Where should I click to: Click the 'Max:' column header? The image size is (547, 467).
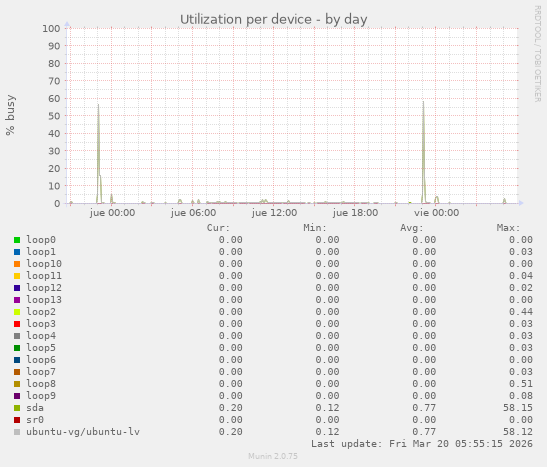tap(508, 228)
